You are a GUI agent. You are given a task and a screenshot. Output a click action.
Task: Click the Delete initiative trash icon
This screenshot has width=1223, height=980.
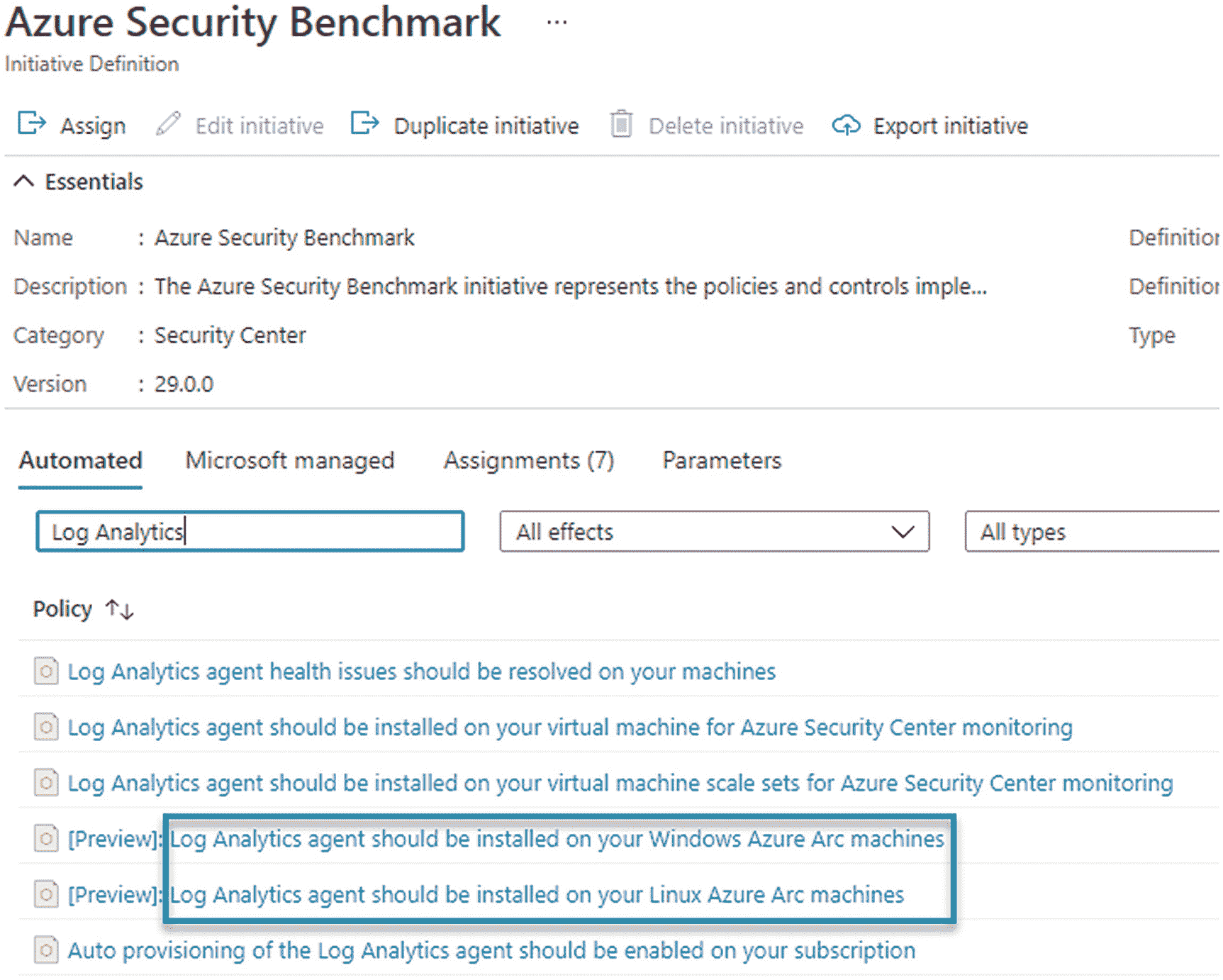click(x=621, y=124)
